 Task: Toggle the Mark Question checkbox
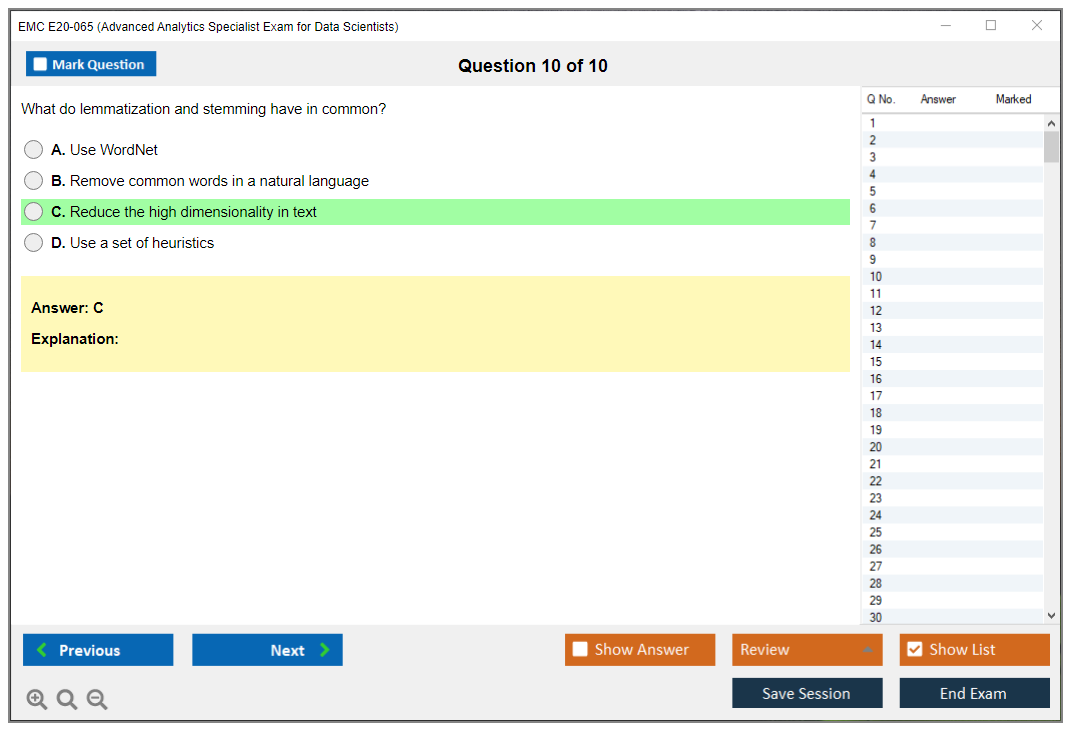(x=41, y=65)
